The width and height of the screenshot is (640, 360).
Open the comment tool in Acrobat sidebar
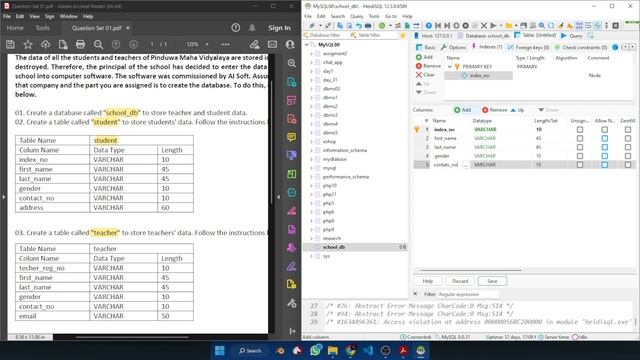[x=291, y=137]
